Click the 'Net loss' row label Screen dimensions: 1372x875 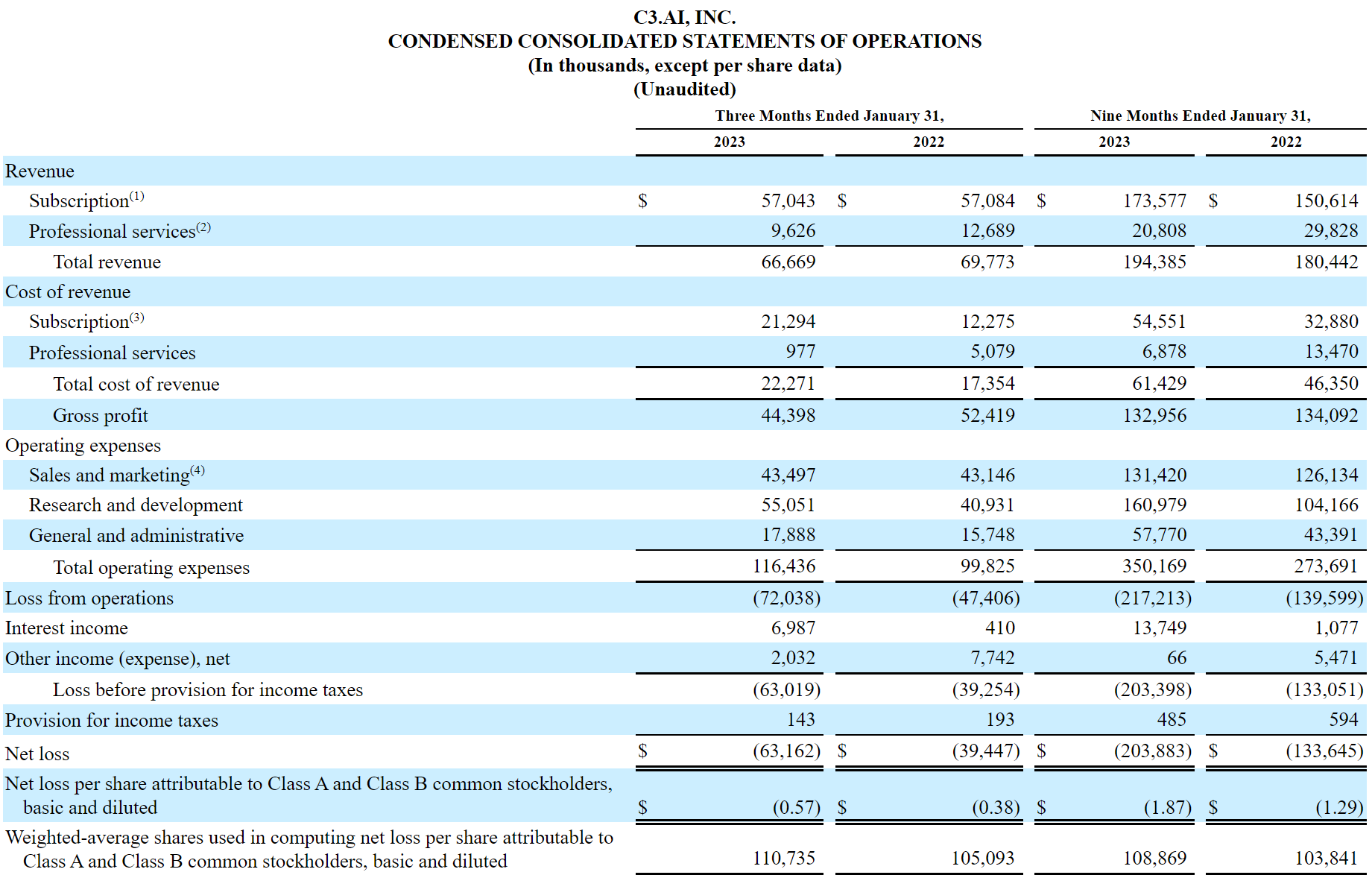coord(37,754)
